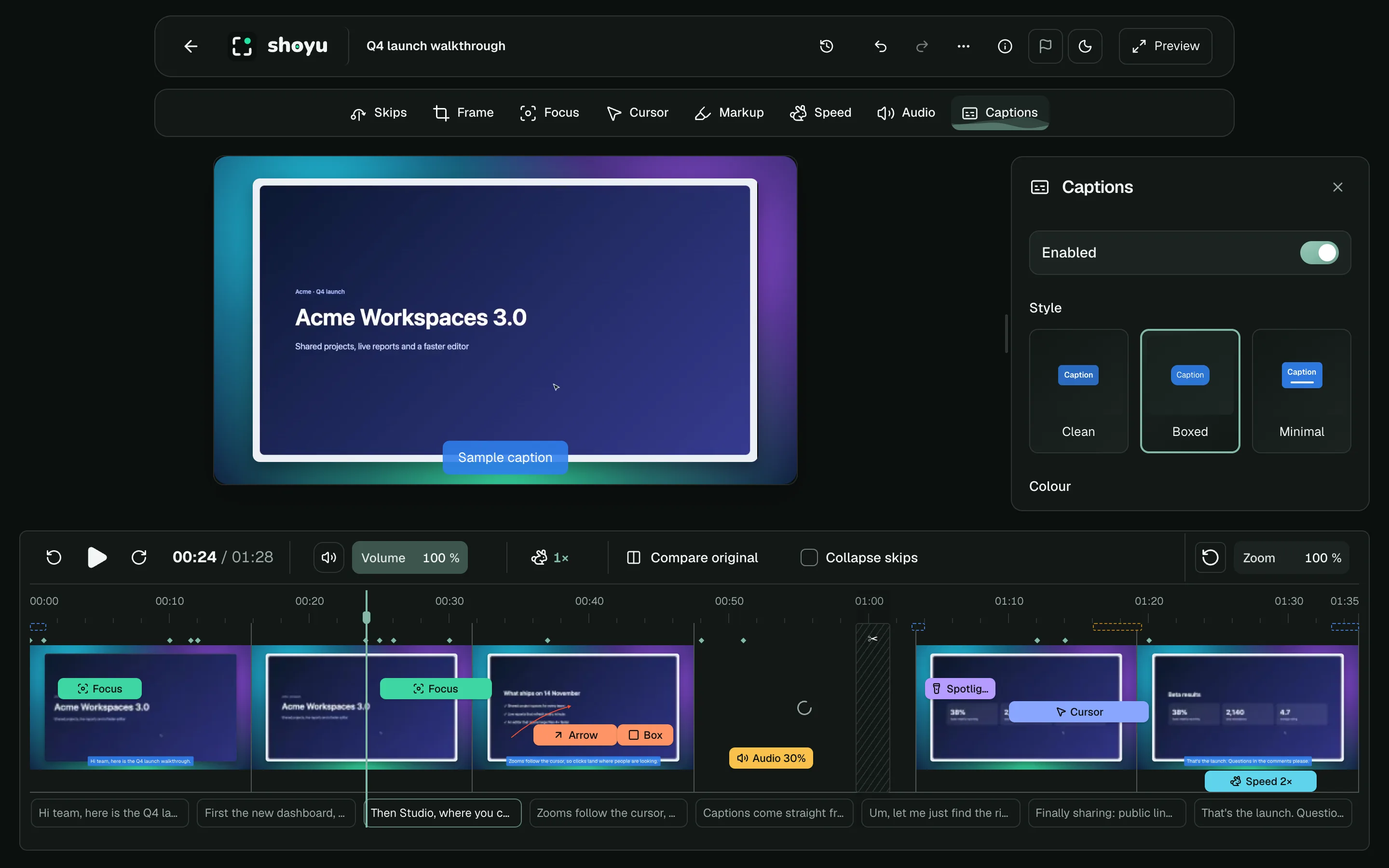Image resolution: width=1389 pixels, height=868 pixels.
Task: Select the Boxed caption style
Action: click(x=1189, y=391)
